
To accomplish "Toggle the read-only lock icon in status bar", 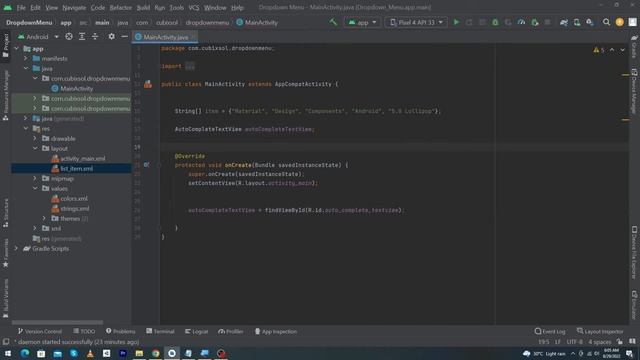I will tap(620, 342).
